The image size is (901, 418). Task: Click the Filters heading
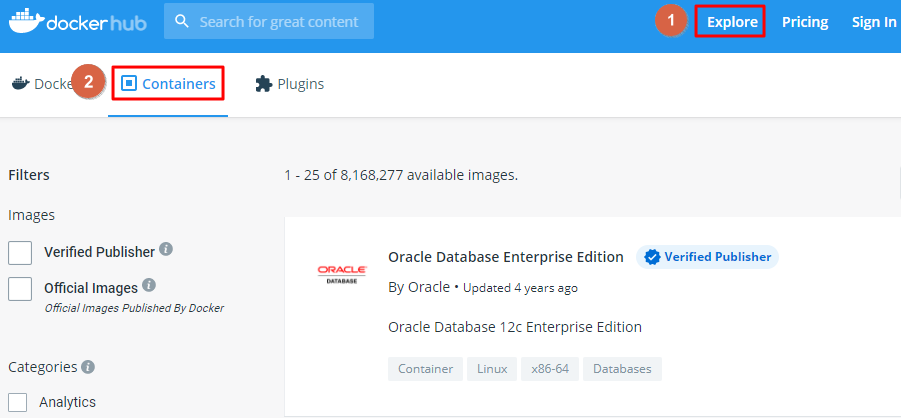[x=29, y=175]
